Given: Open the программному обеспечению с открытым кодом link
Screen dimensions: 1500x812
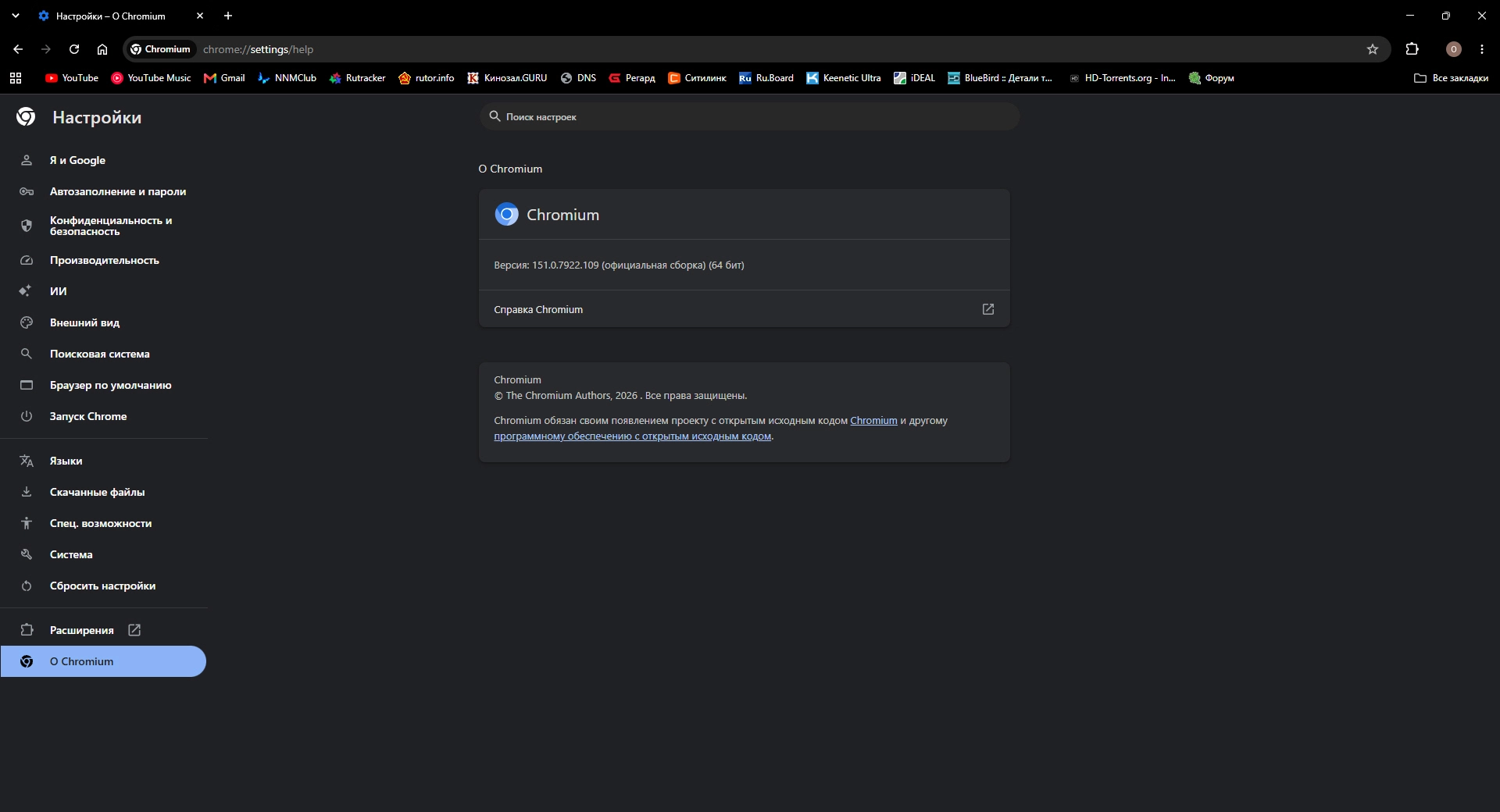Looking at the screenshot, I should click(x=632, y=436).
